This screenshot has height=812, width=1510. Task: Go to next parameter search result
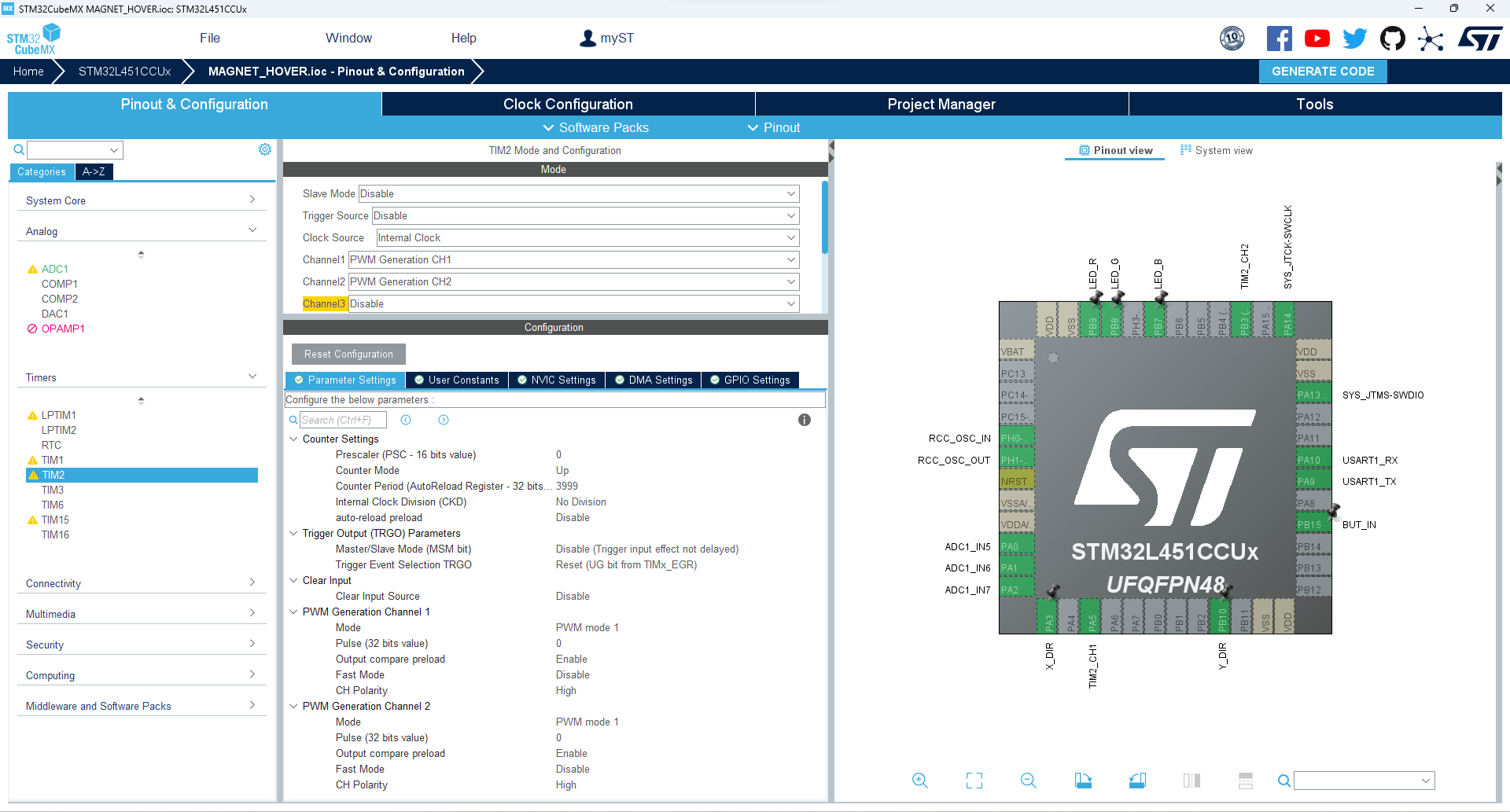coord(444,420)
